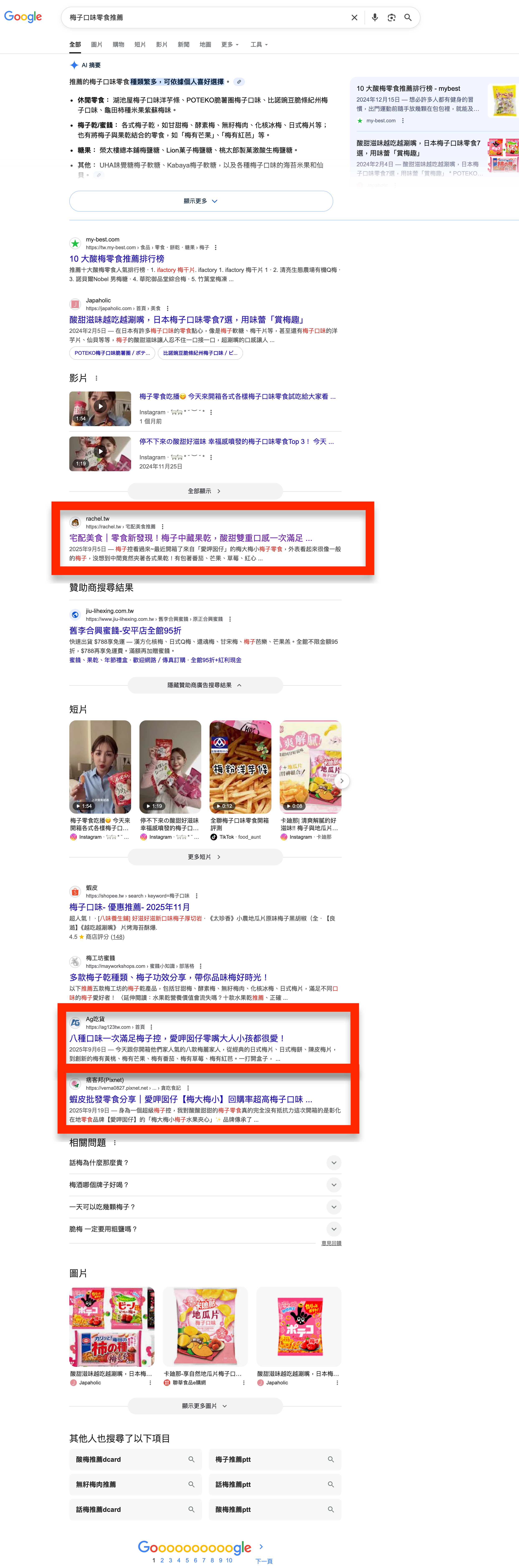Switch to the 圖片 search tab

[x=96, y=44]
